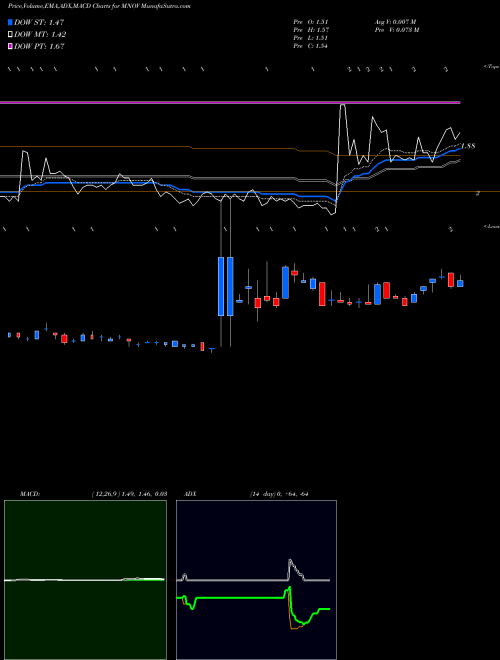
Task: Open the dark blue ADX indicator chart panel
Action: tap(256, 580)
